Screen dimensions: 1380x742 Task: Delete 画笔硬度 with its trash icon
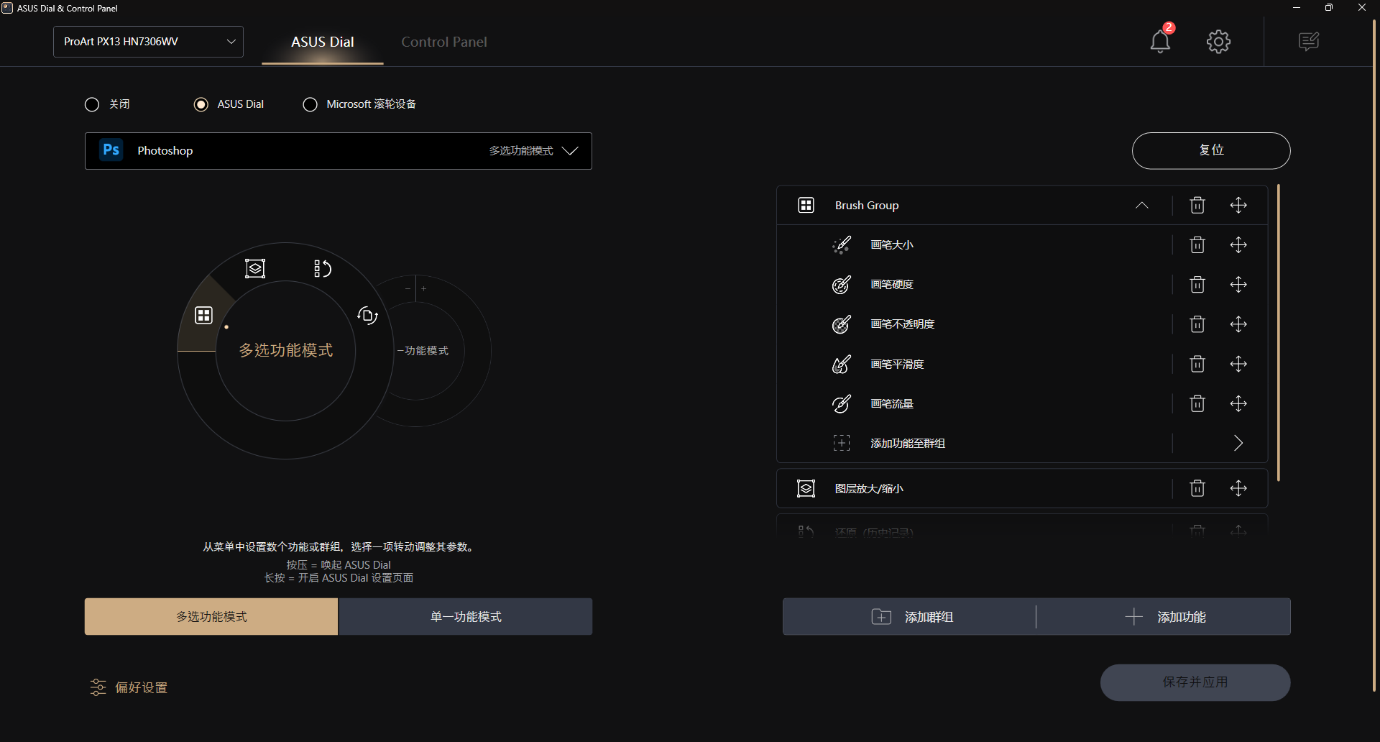click(x=1197, y=285)
